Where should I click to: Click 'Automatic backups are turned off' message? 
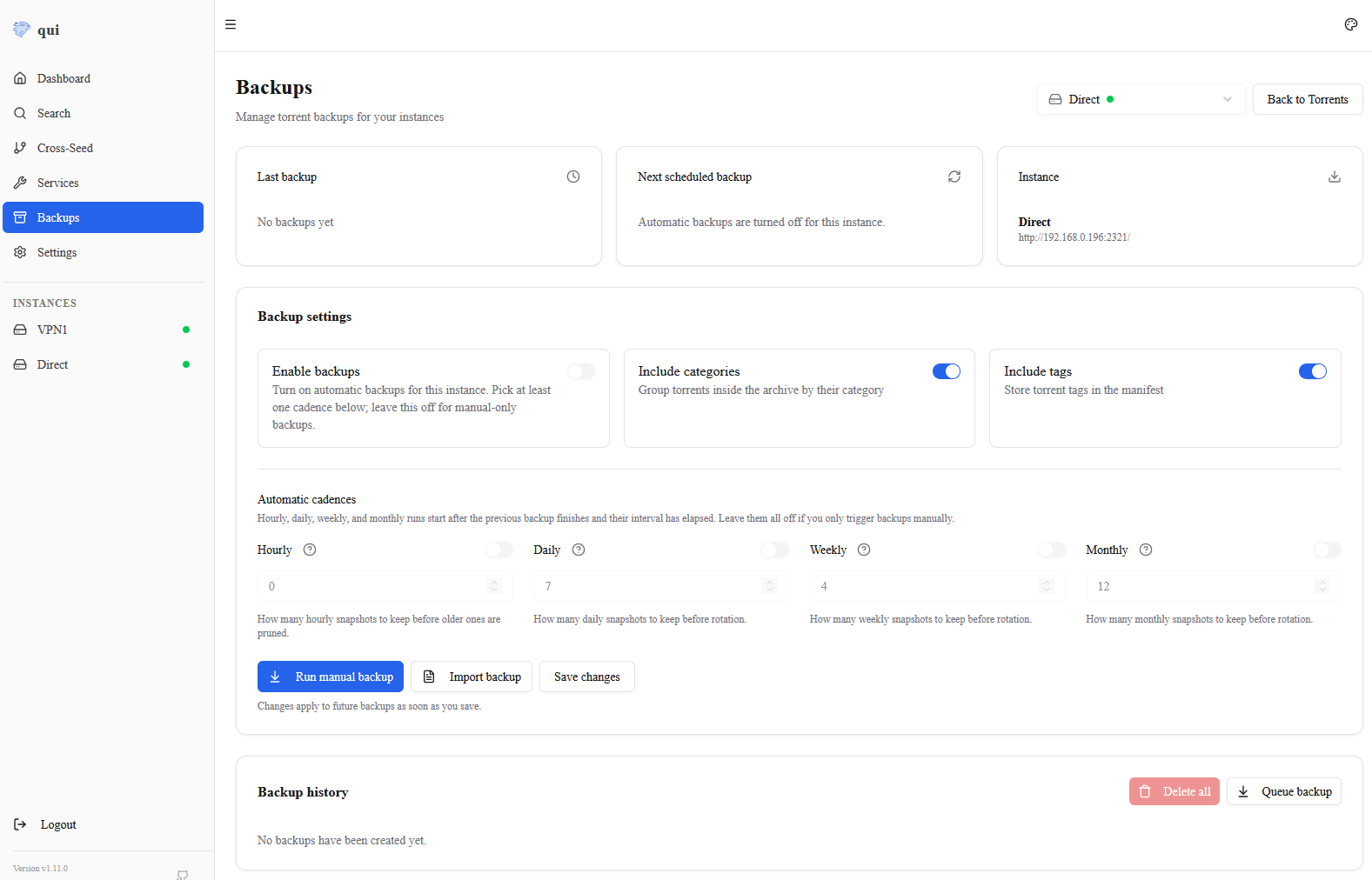click(761, 223)
